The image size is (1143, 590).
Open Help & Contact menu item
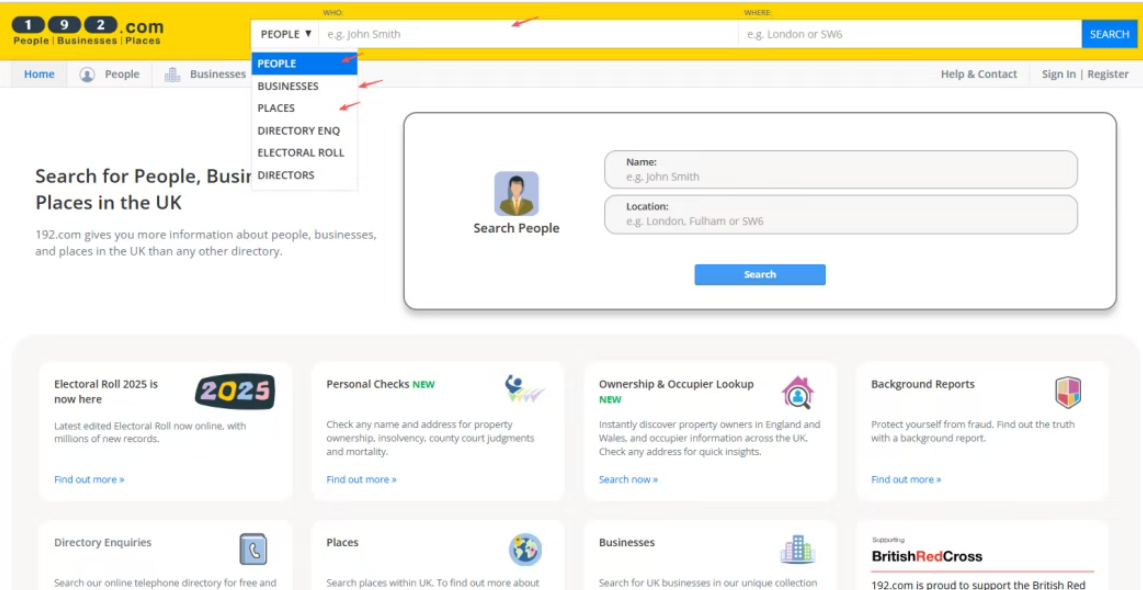point(978,74)
